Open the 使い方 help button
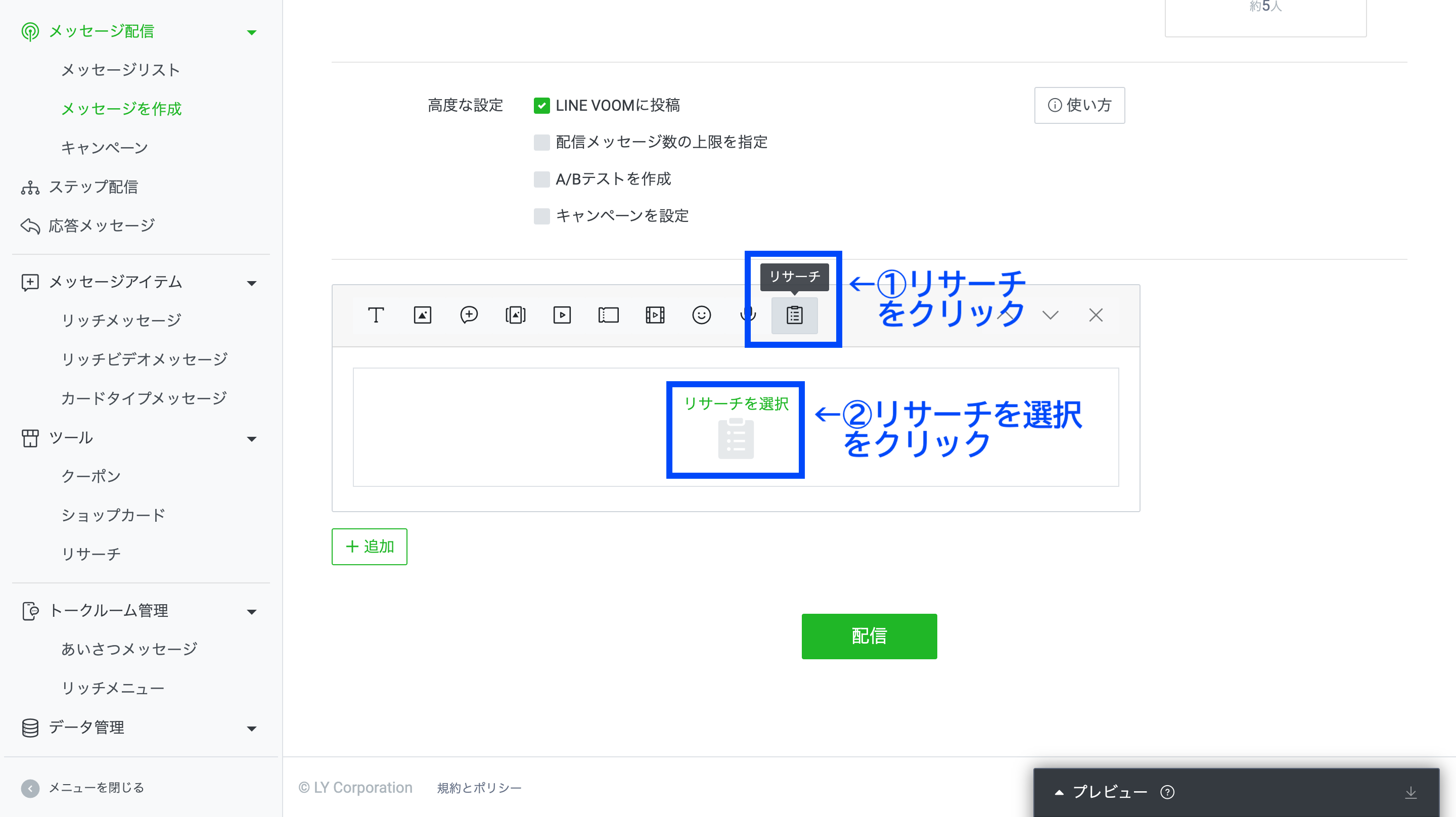Viewport: 1456px width, 817px height. [1079, 105]
